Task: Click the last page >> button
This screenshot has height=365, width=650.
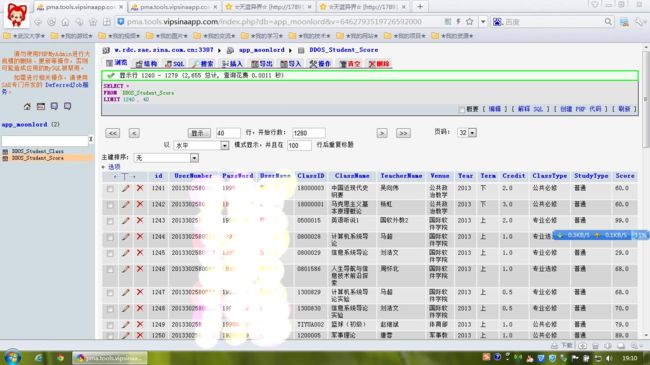Action: pos(403,133)
